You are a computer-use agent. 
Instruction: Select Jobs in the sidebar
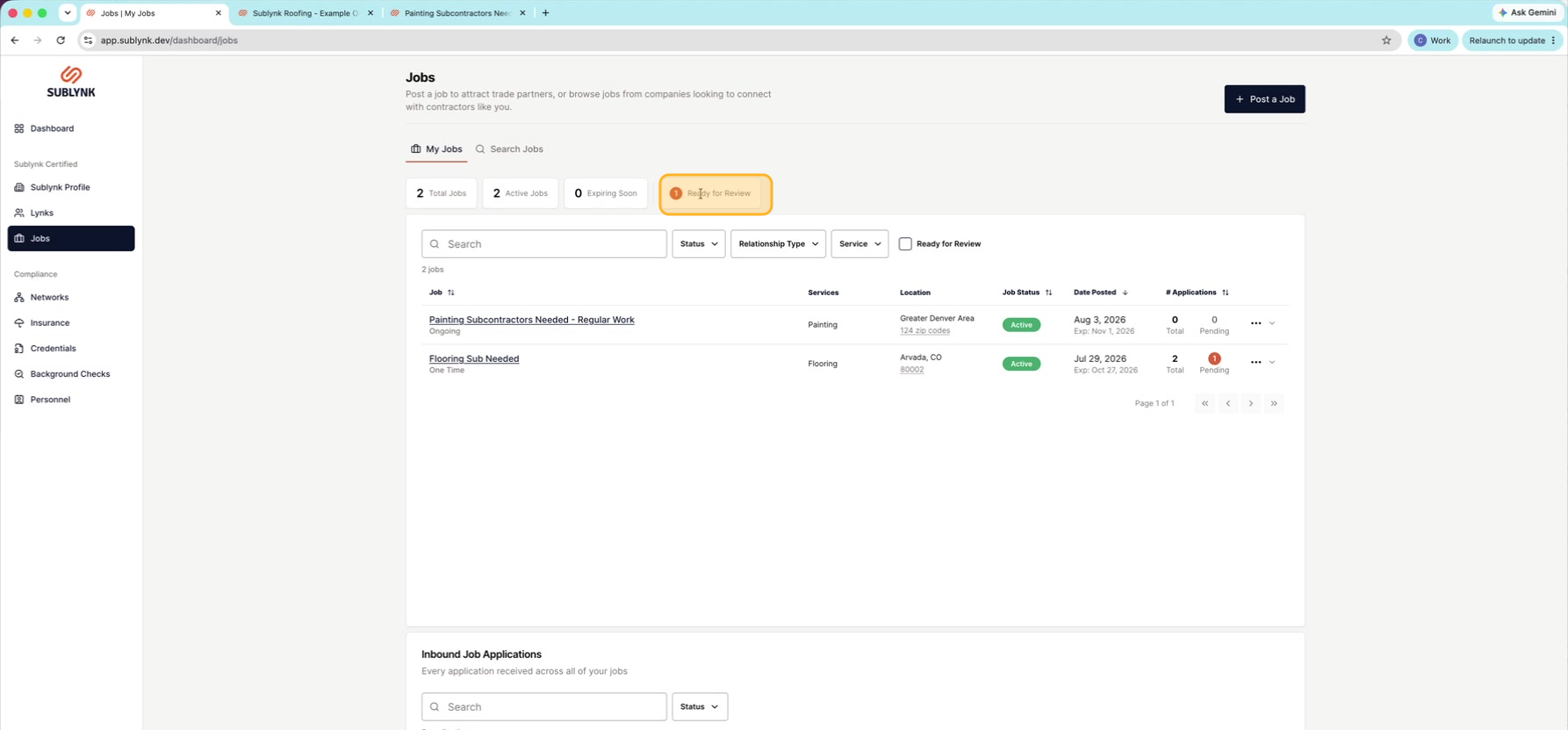71,238
